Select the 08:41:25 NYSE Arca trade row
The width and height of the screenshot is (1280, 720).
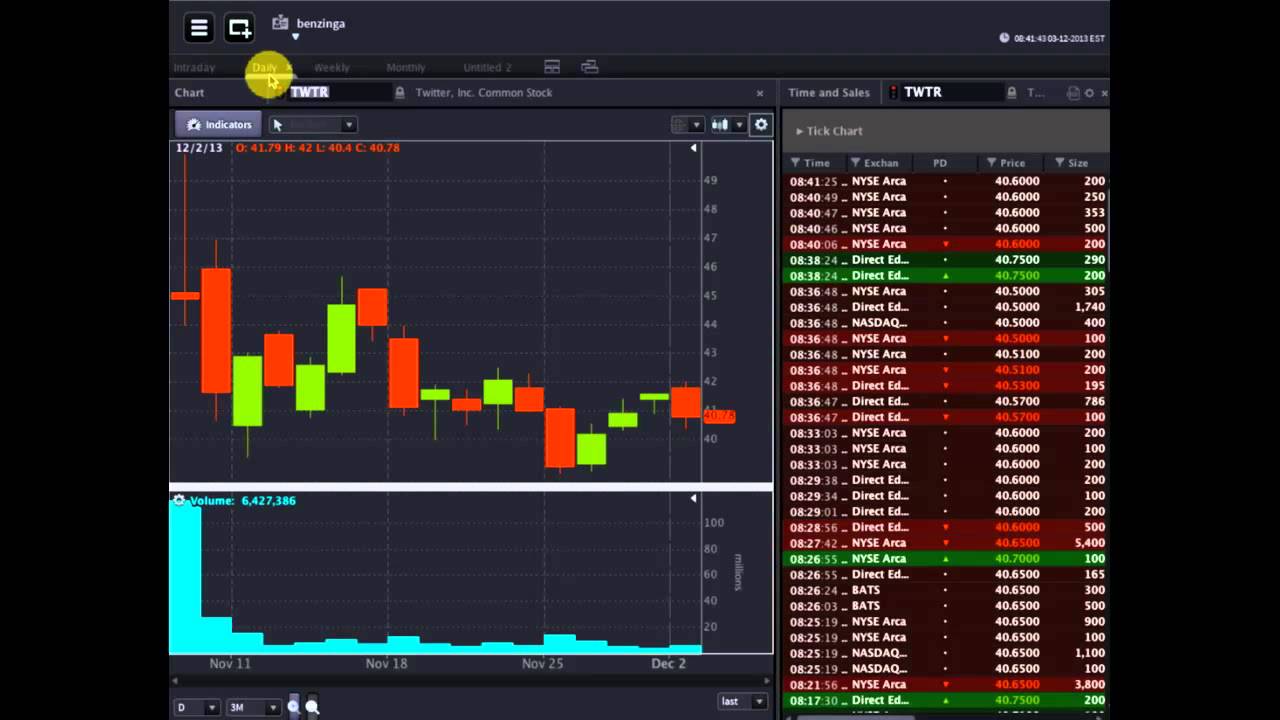pos(946,181)
